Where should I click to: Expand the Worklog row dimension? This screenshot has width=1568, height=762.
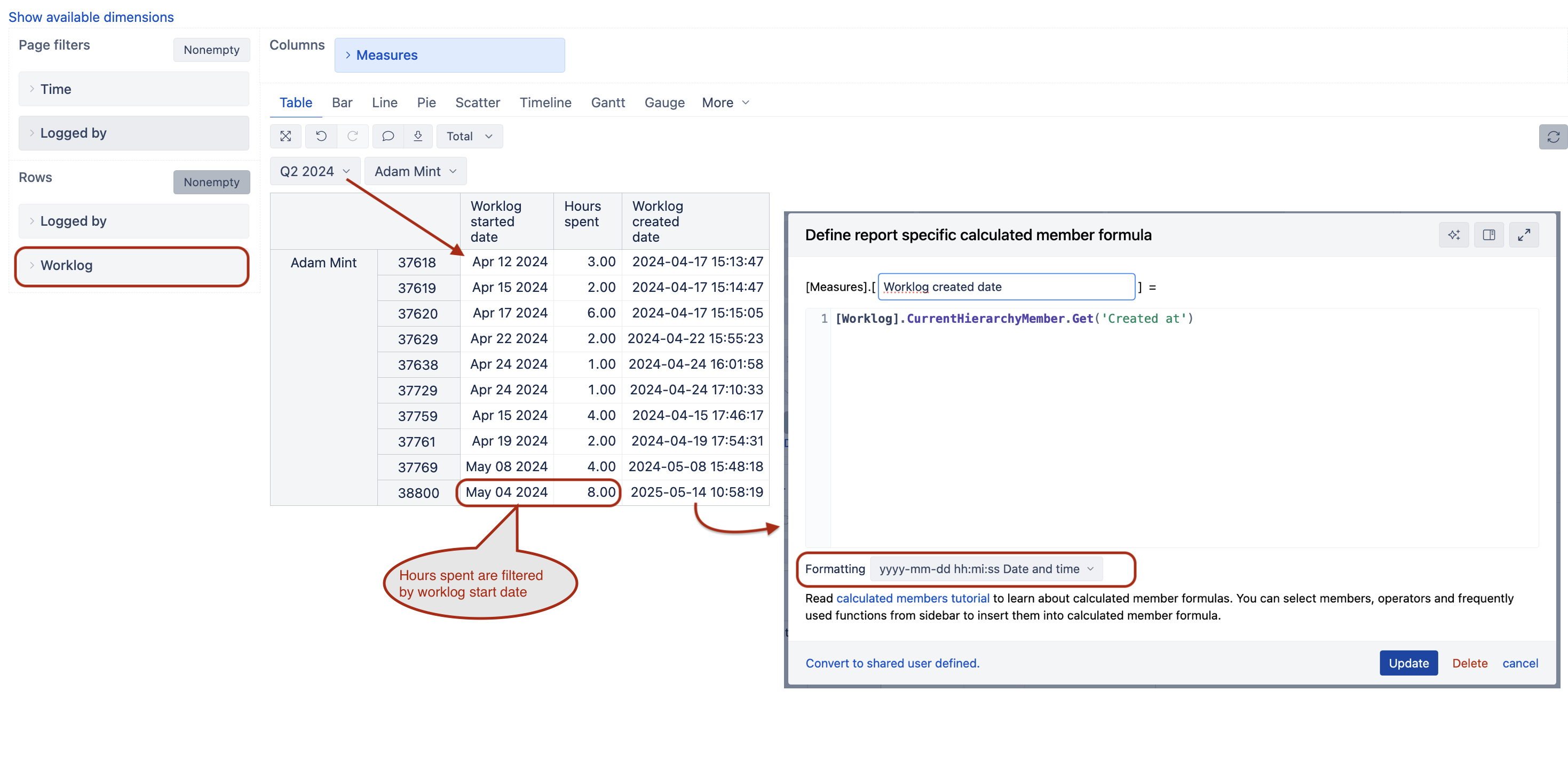[133, 266]
